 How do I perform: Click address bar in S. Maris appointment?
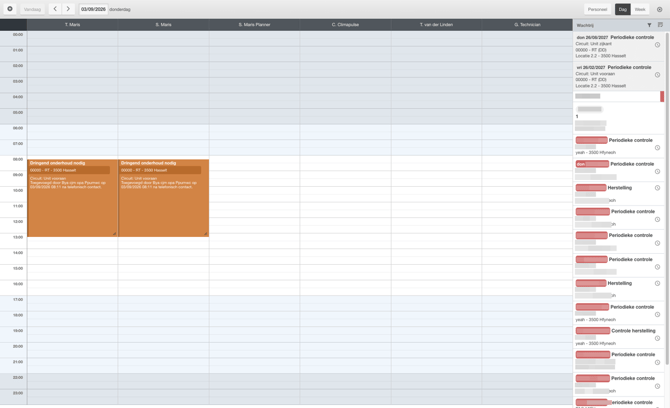(160, 170)
